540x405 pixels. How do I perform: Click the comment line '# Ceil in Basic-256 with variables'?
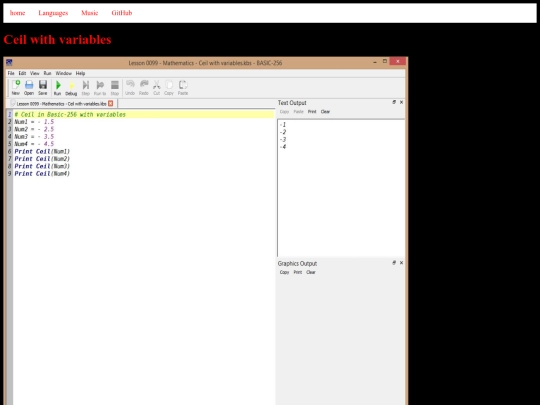point(70,114)
